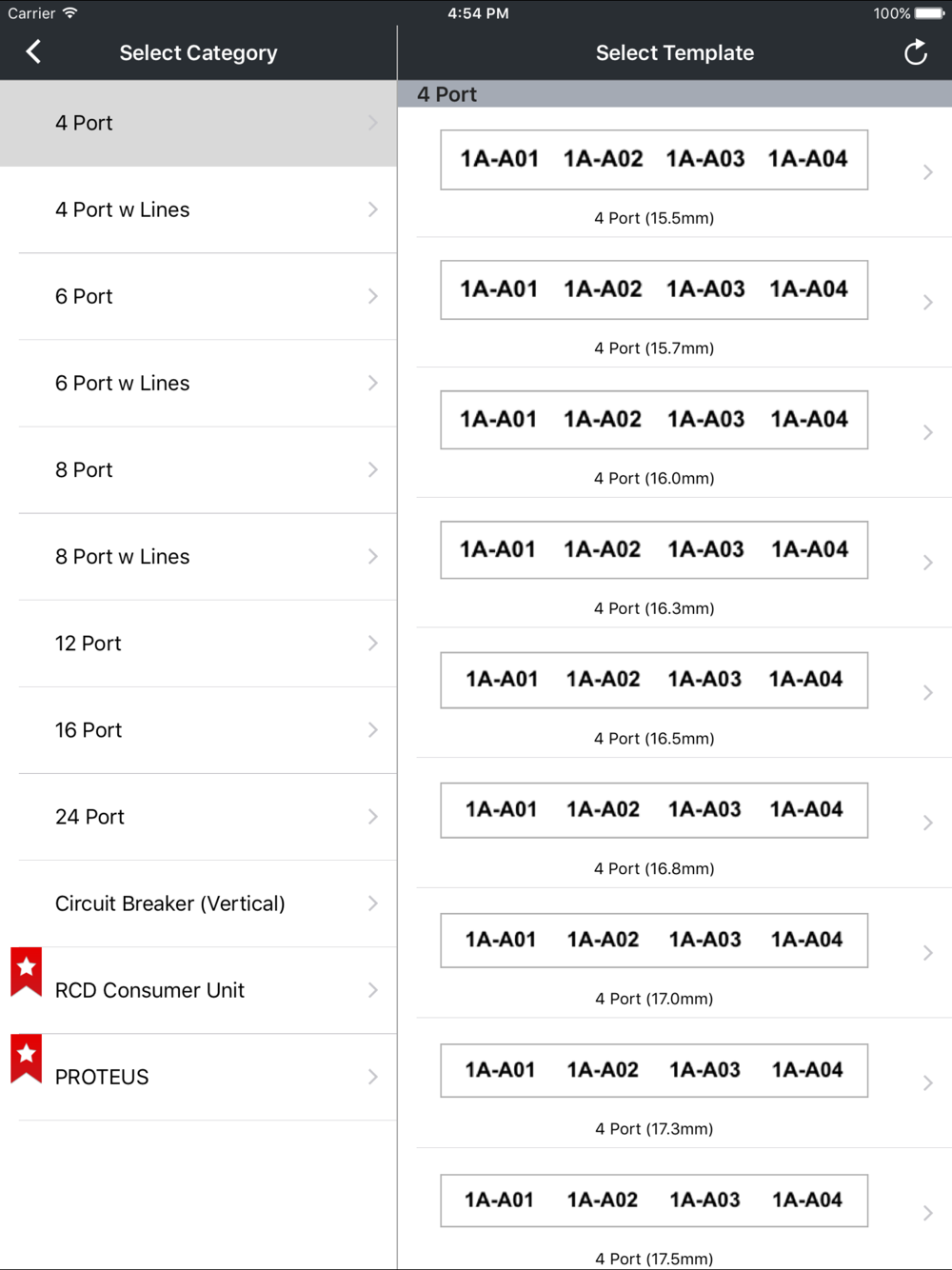Select the 4 Port (15.7mm) label preview
Screen dimensions: 952x1270
tap(654, 289)
